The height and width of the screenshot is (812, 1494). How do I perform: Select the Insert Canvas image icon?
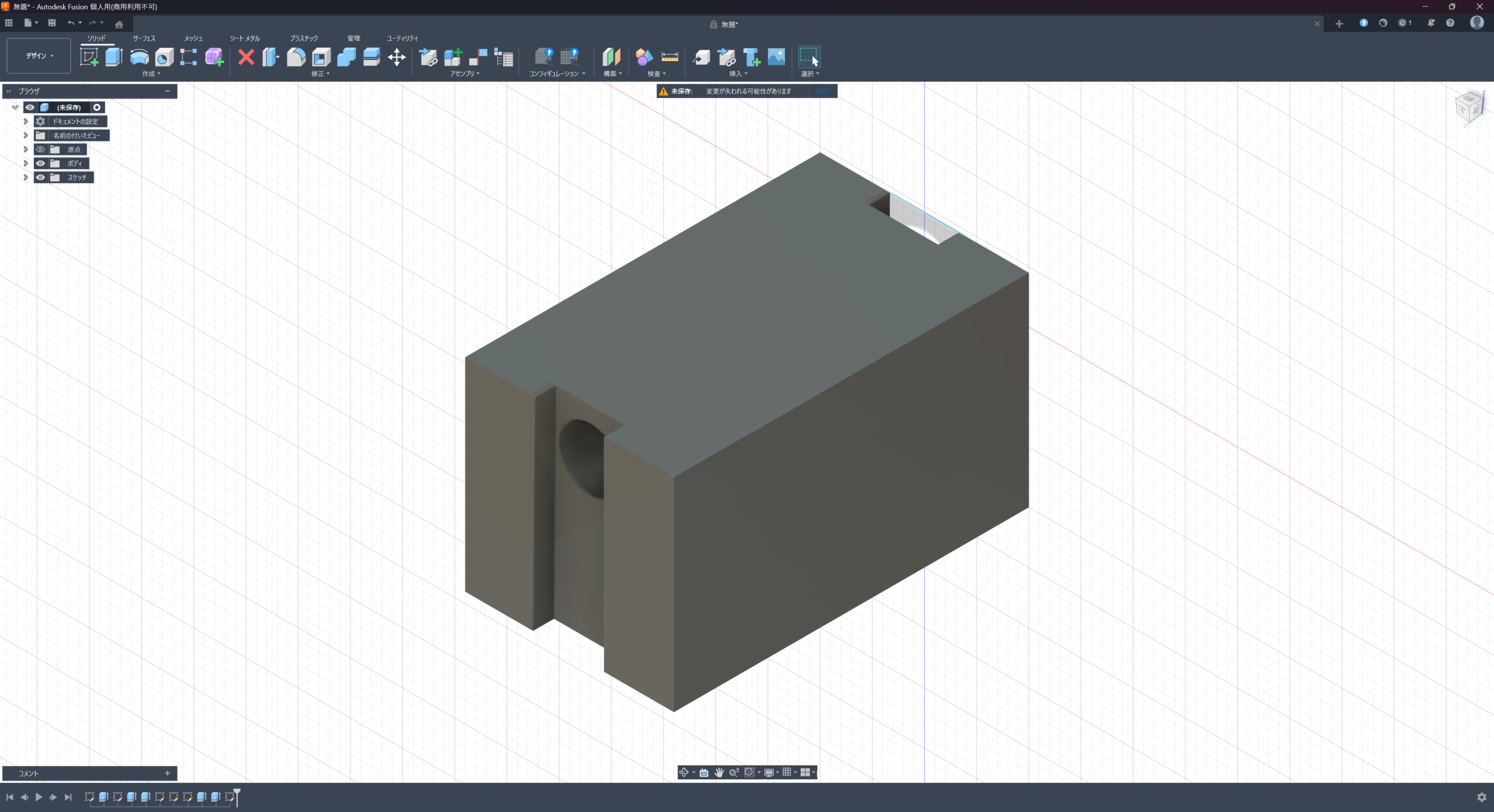click(776, 57)
